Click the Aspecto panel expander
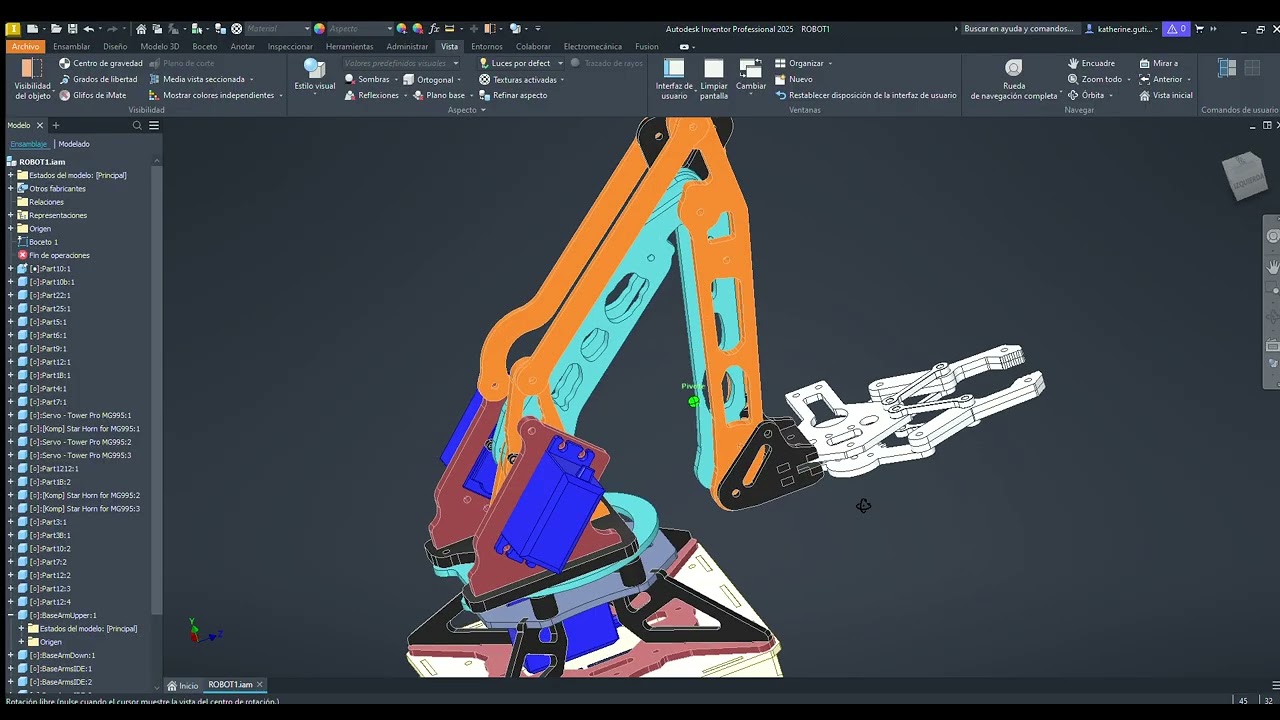The width and height of the screenshot is (1280, 720). (x=483, y=110)
